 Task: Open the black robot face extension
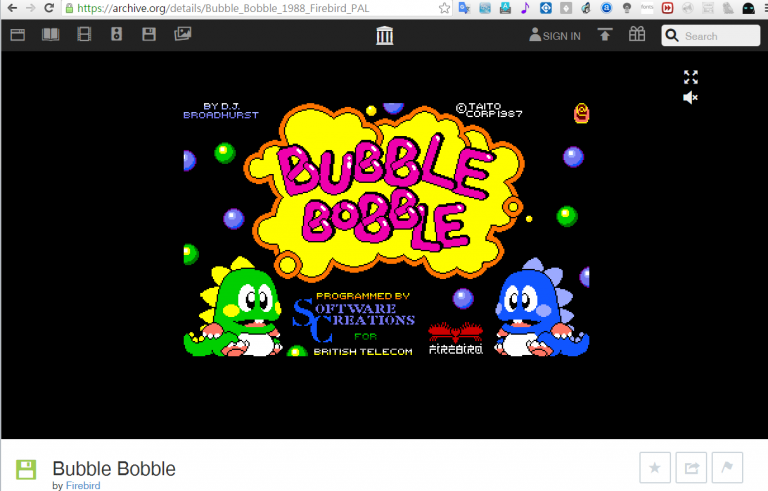pos(748,8)
